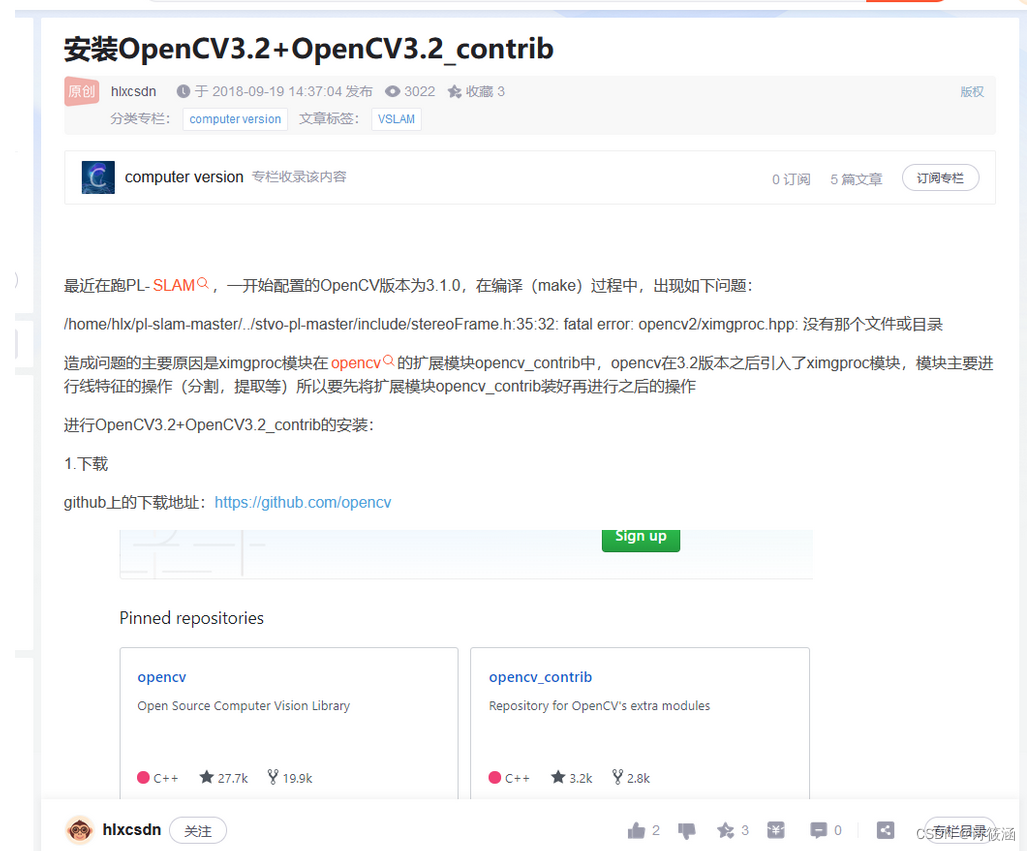Click 专栏收录该内容 text

(299, 177)
